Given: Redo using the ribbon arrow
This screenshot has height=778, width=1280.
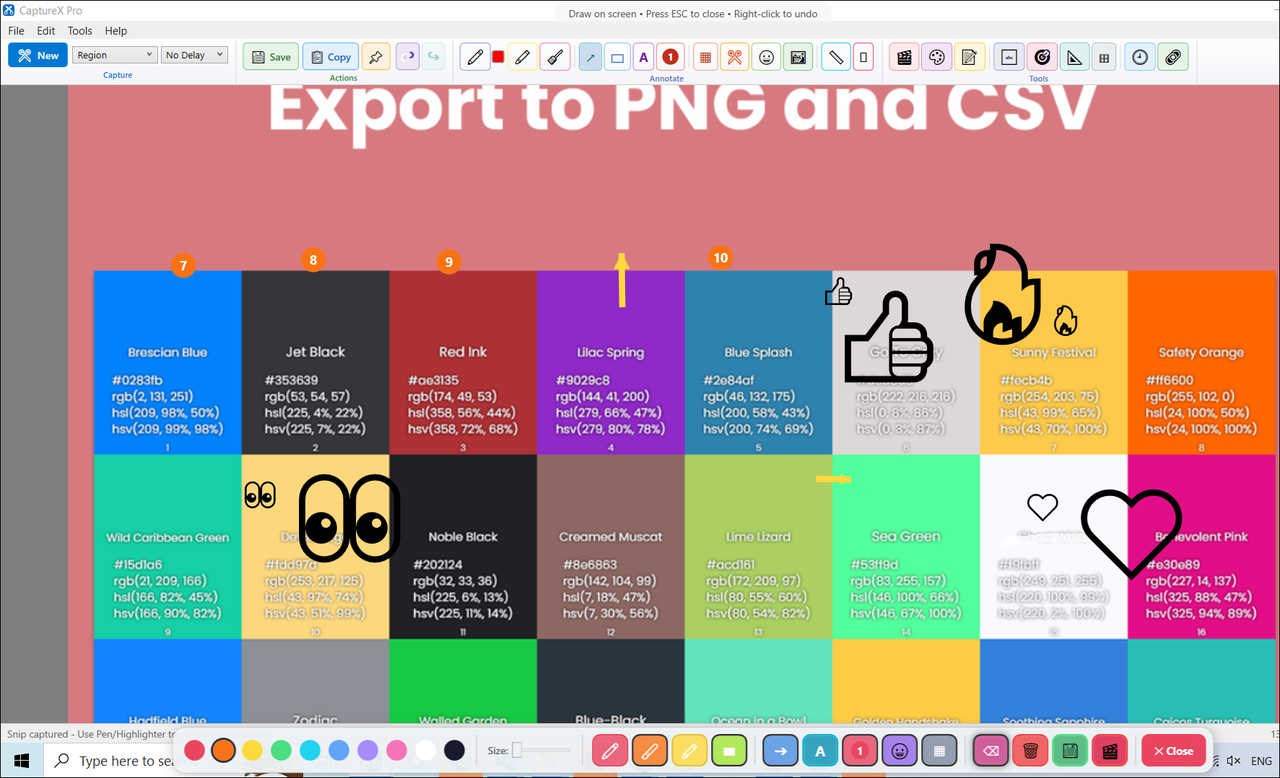Looking at the screenshot, I should click(x=433, y=57).
